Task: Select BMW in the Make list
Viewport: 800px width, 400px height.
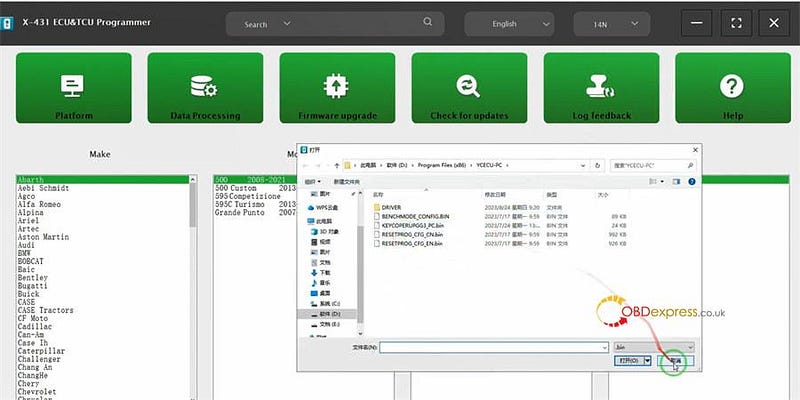Action: [x=24, y=253]
